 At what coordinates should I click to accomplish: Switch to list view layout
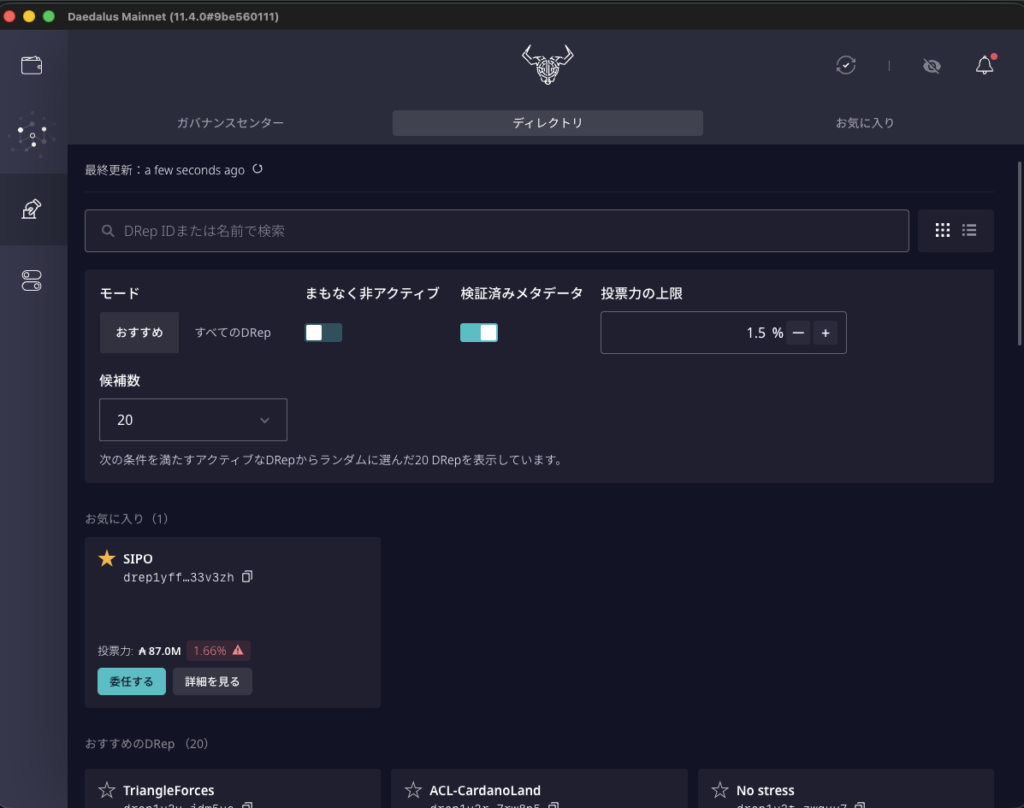tap(969, 230)
